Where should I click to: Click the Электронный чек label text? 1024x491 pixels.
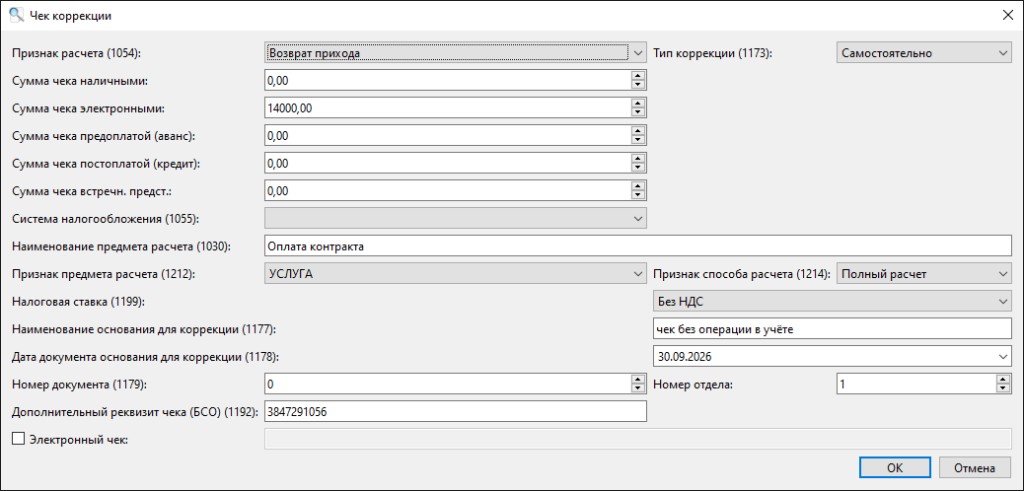pos(78,439)
